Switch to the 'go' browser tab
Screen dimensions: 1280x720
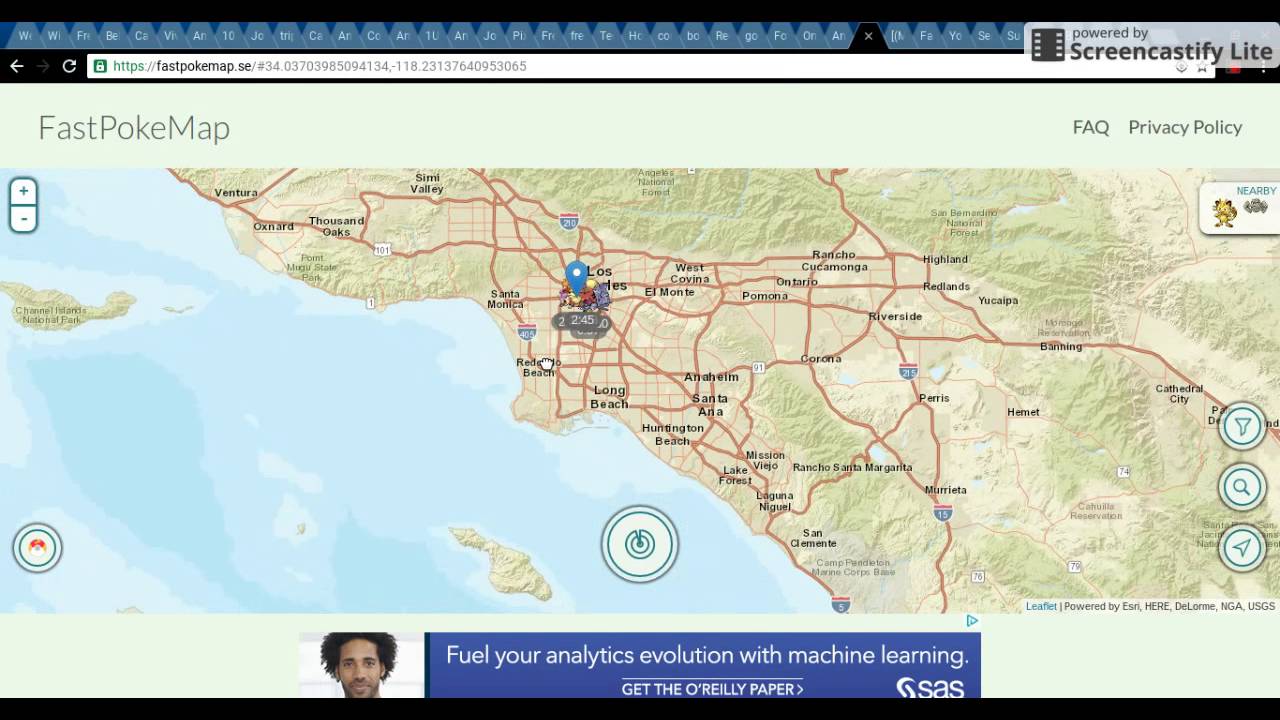pos(751,36)
